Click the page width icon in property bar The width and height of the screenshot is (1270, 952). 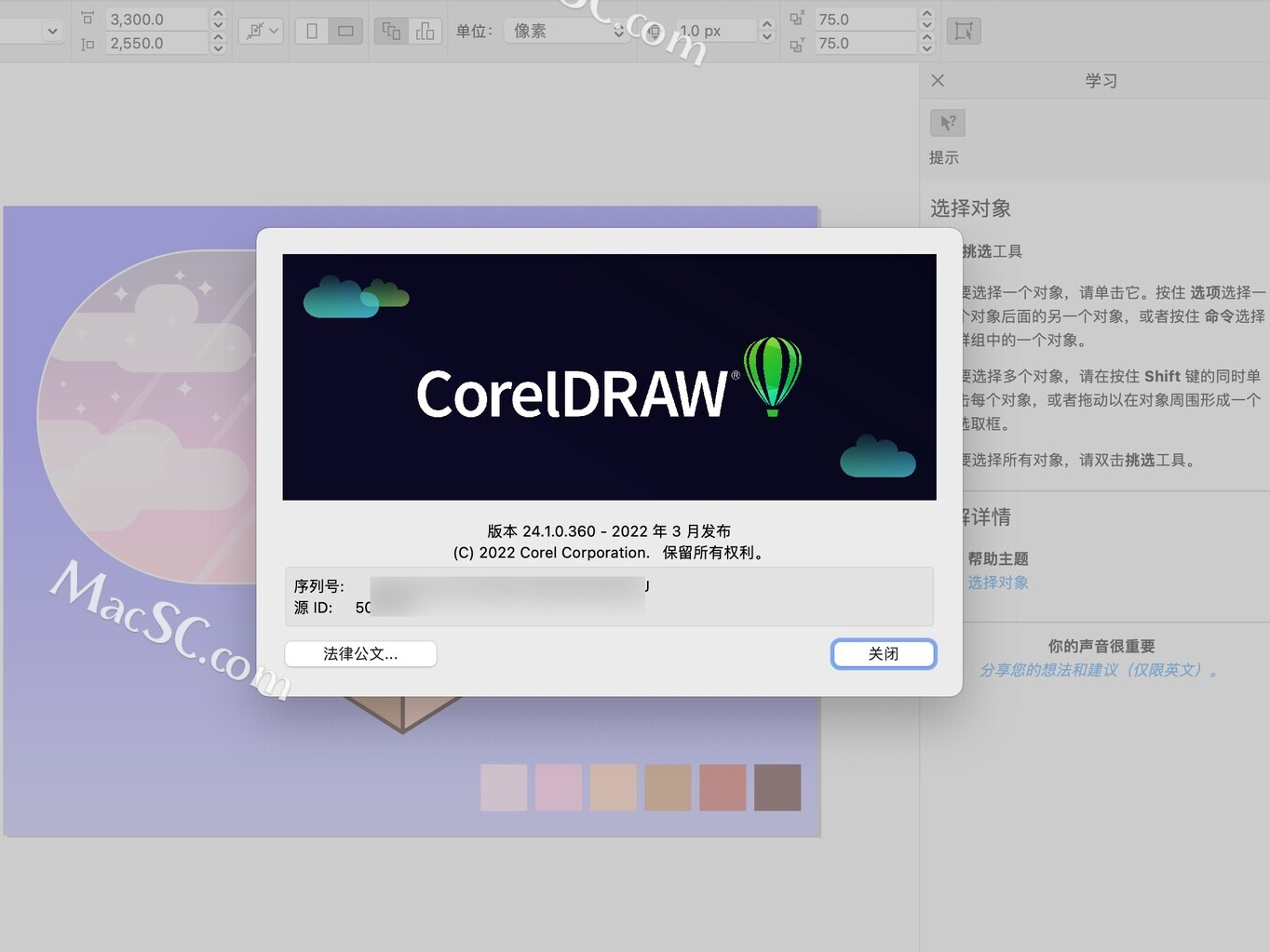pos(87,17)
